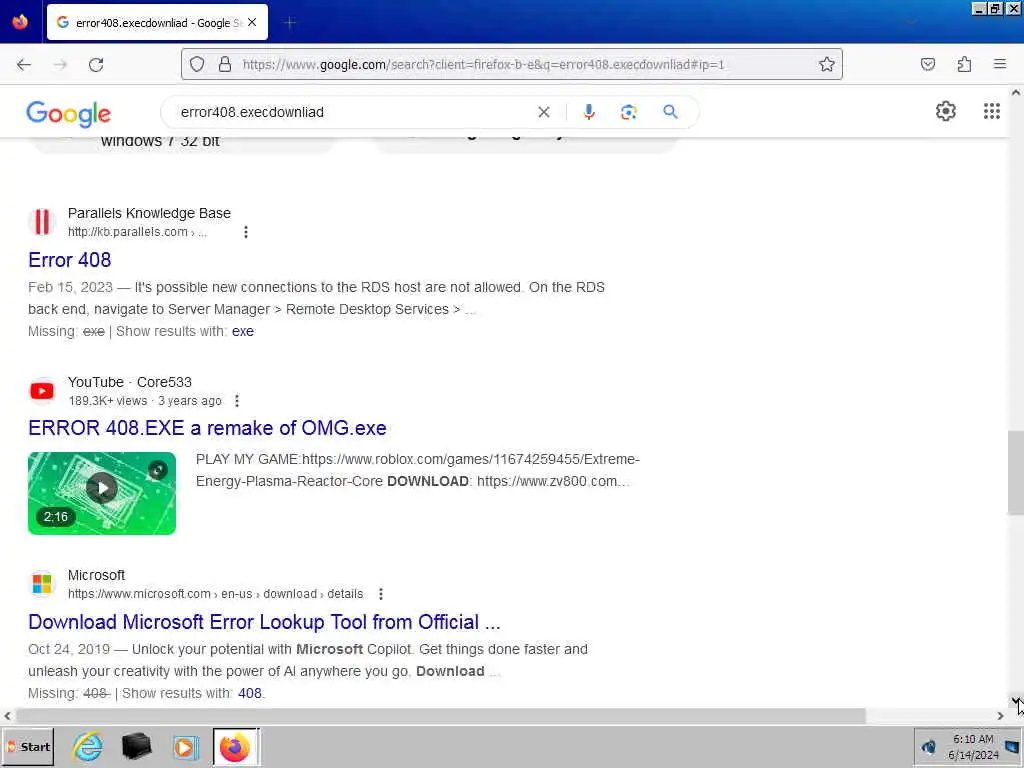Open the Firefox extensions puzzle icon
Image resolution: width=1024 pixels, height=768 pixels.
tap(964, 64)
